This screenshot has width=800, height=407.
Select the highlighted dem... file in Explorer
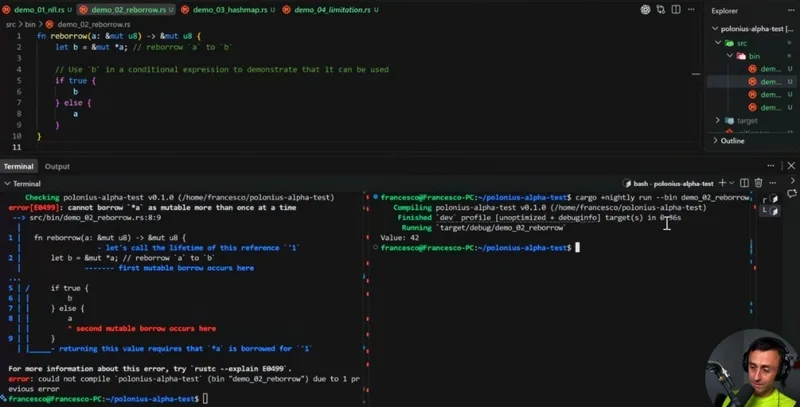pos(753,82)
